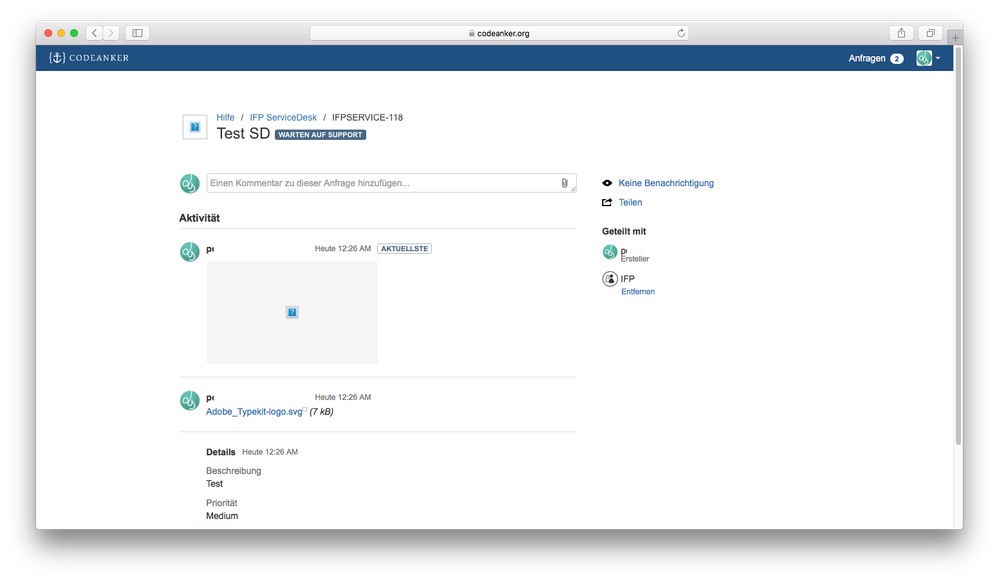Toggle the Safari sidebar button
Screen dimensions: 999x581
[x=137, y=33]
